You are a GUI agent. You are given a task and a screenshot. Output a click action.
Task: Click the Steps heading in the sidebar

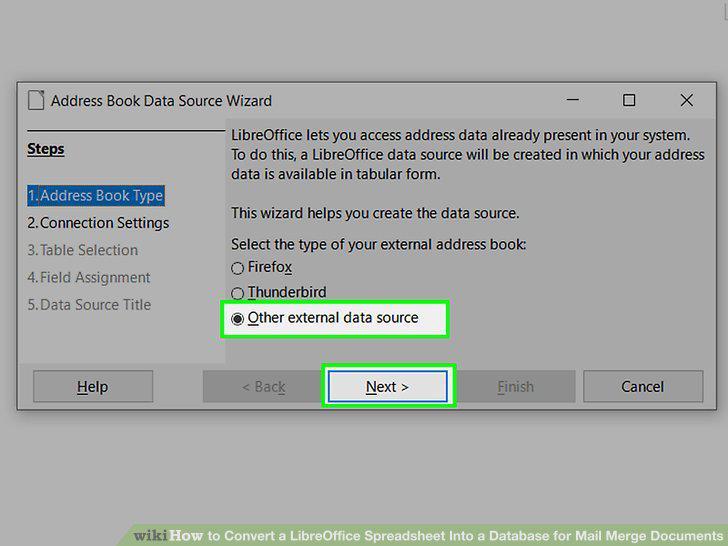point(46,149)
